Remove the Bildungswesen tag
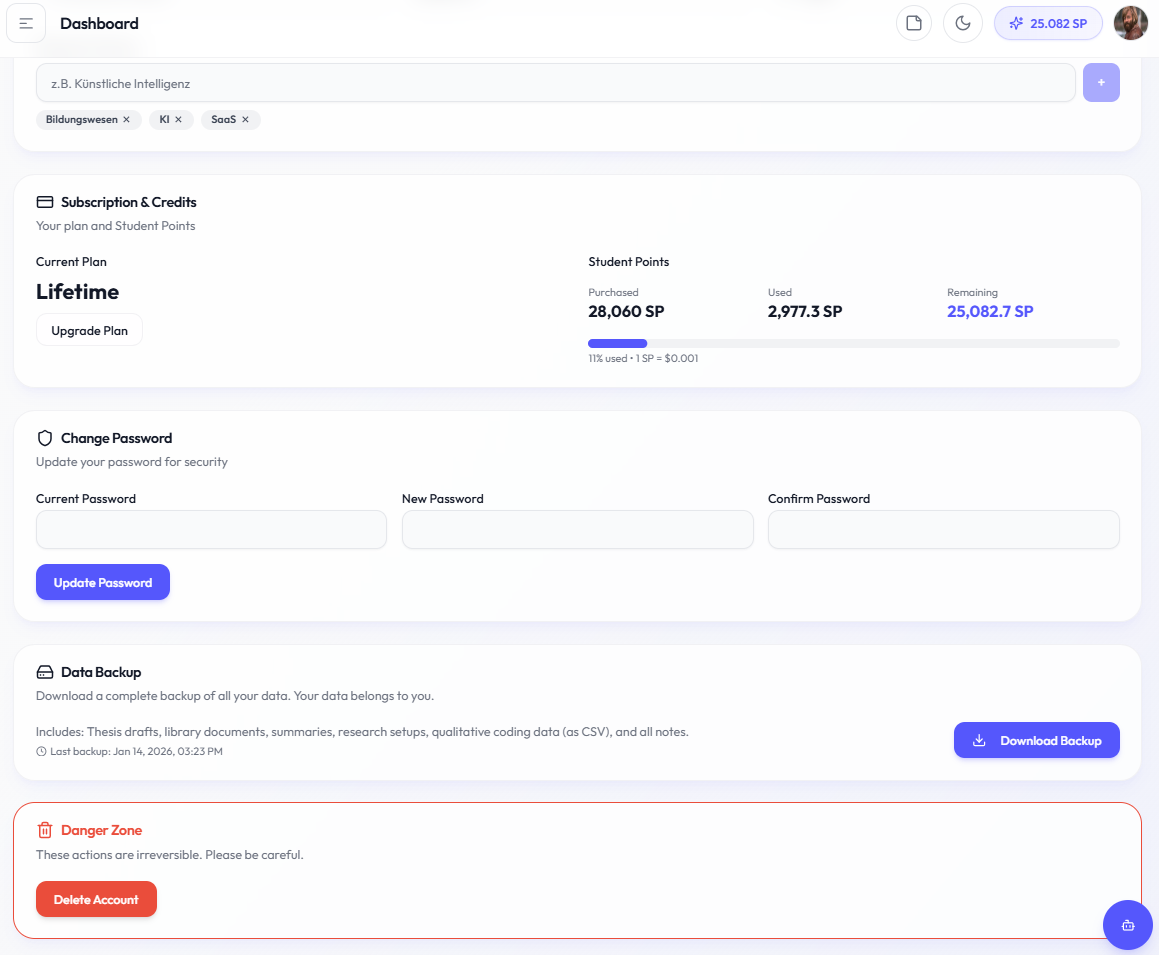Image resolution: width=1159 pixels, height=955 pixels. pyautogui.click(x=127, y=120)
